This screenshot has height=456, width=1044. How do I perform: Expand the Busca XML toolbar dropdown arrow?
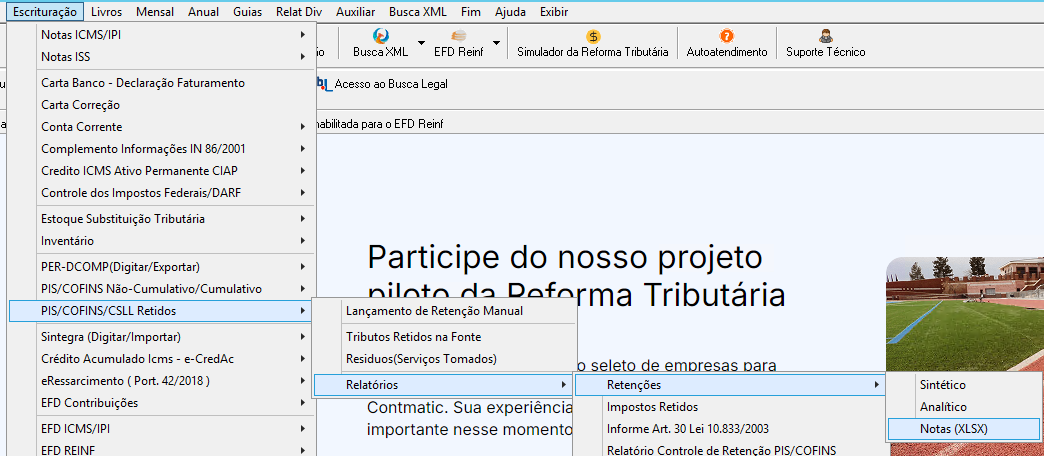click(x=421, y=44)
